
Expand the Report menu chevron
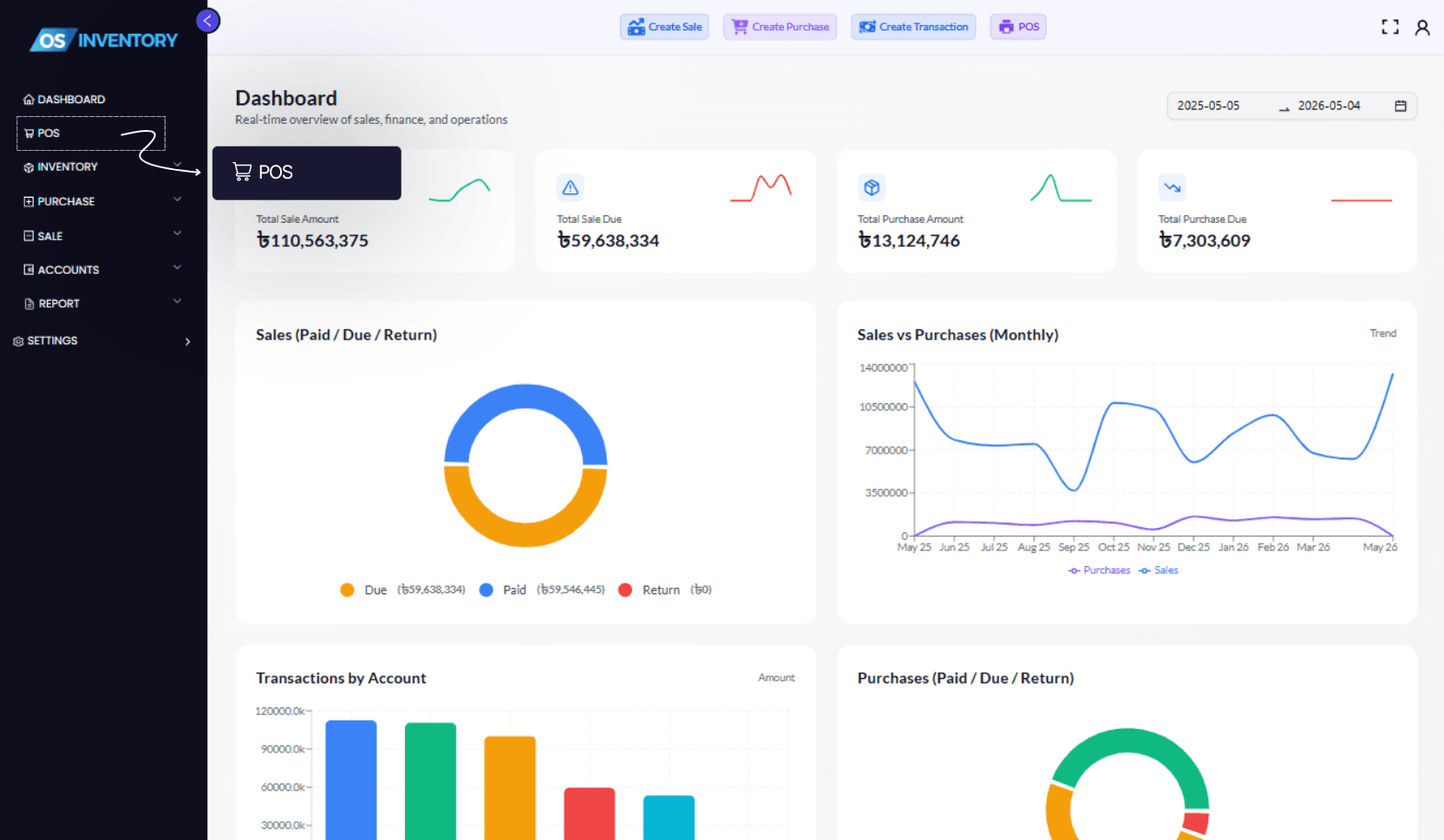tap(178, 301)
